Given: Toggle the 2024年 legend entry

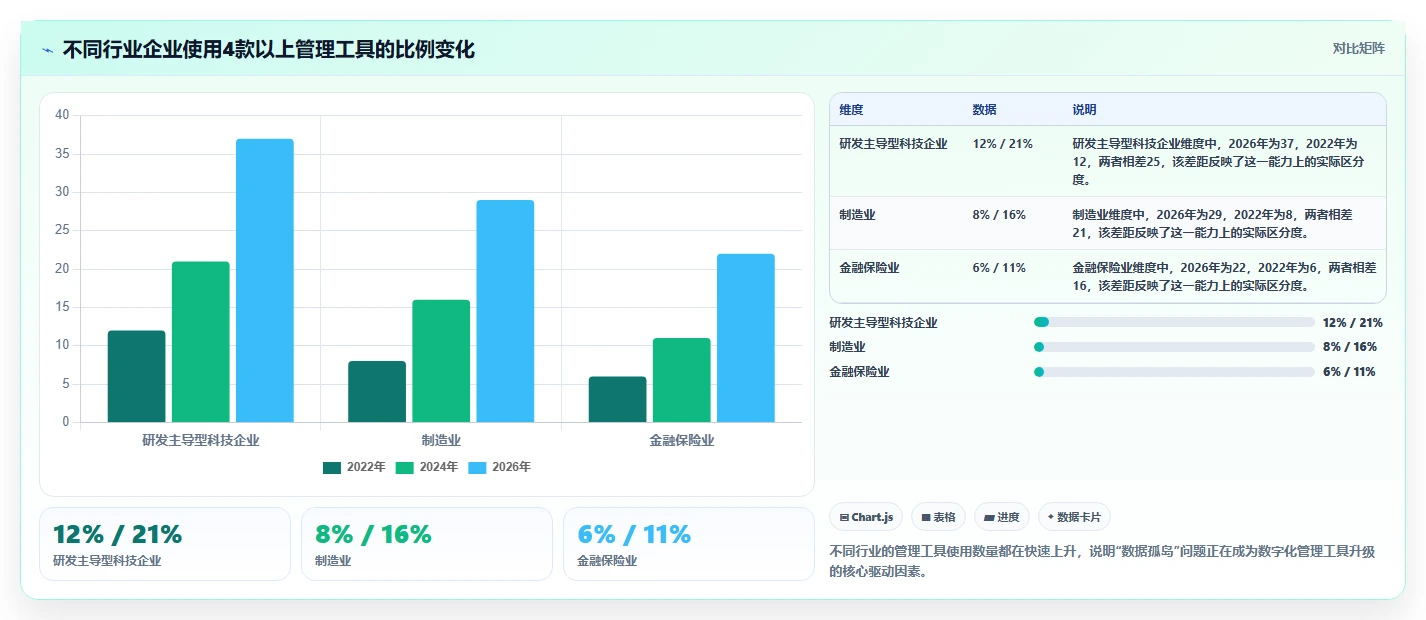Looking at the screenshot, I should pos(427,467).
